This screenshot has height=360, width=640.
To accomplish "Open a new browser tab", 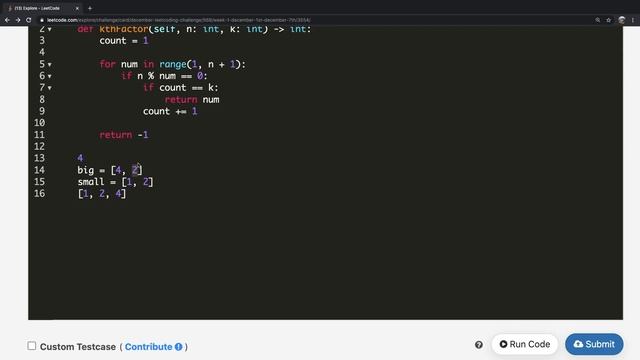I will [90, 8].
